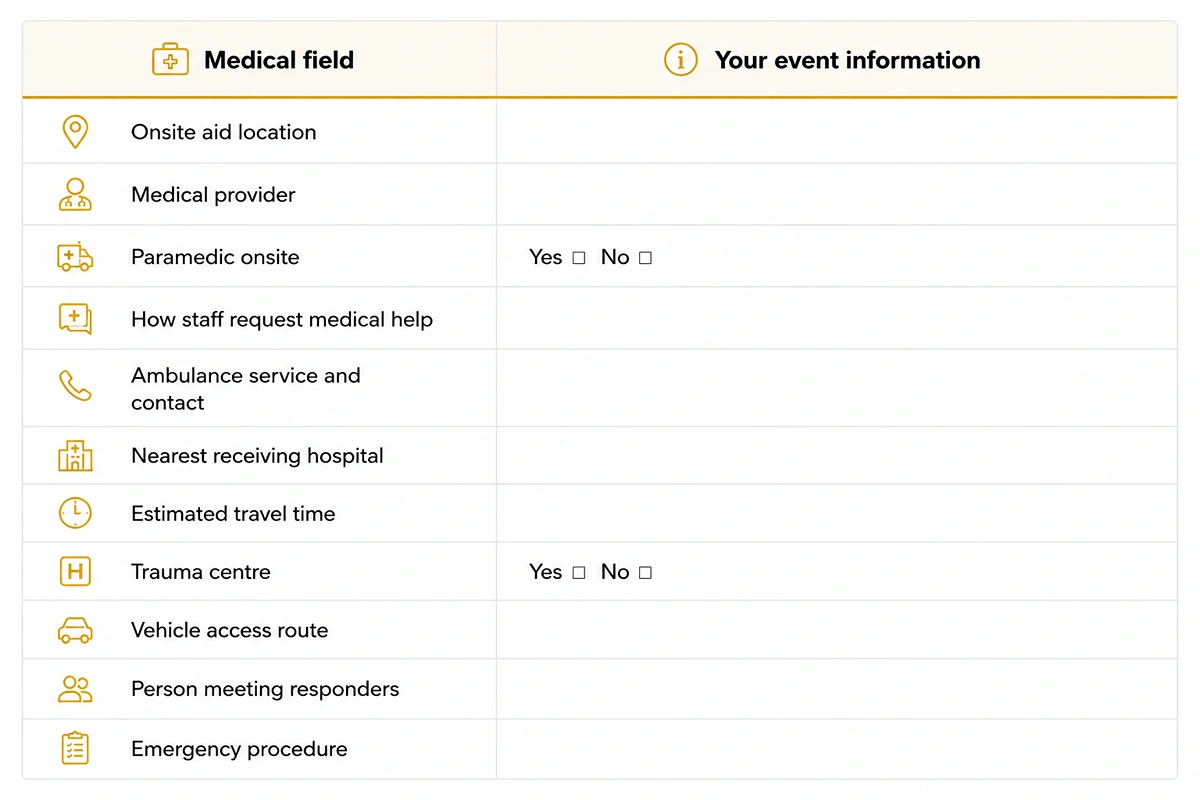Click the first aid kit icon in header
Viewport: 1200px width, 800px height.
click(170, 60)
